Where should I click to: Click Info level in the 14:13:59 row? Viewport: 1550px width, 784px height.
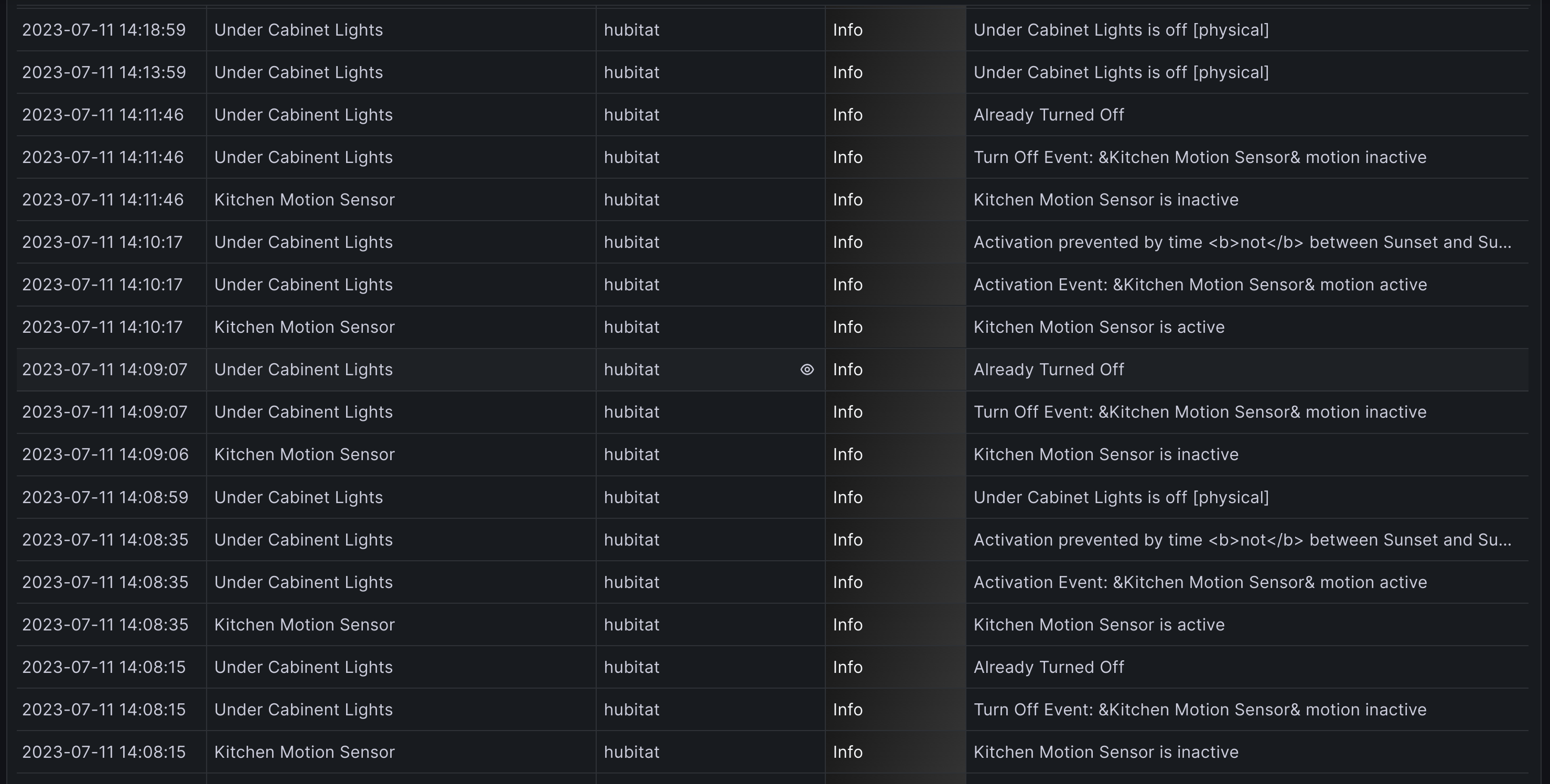coord(847,72)
